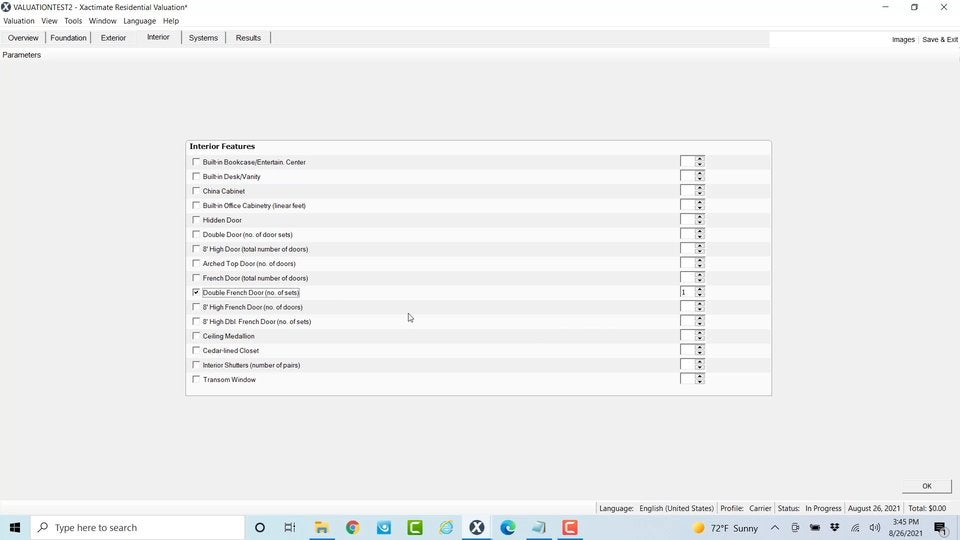
Task: Click the Hidden Door quantity field
Action: pyautogui.click(x=687, y=220)
